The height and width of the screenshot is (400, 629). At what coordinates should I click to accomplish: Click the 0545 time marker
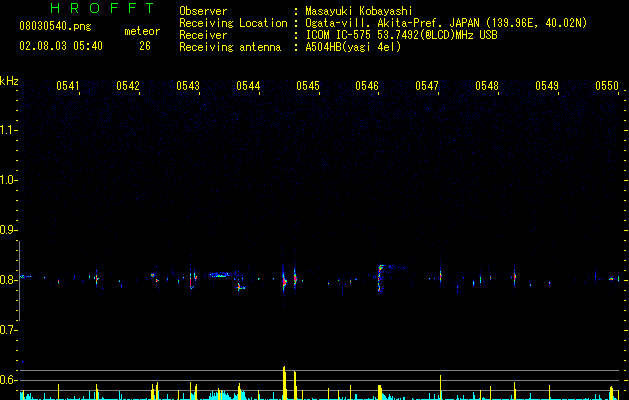pyautogui.click(x=308, y=86)
